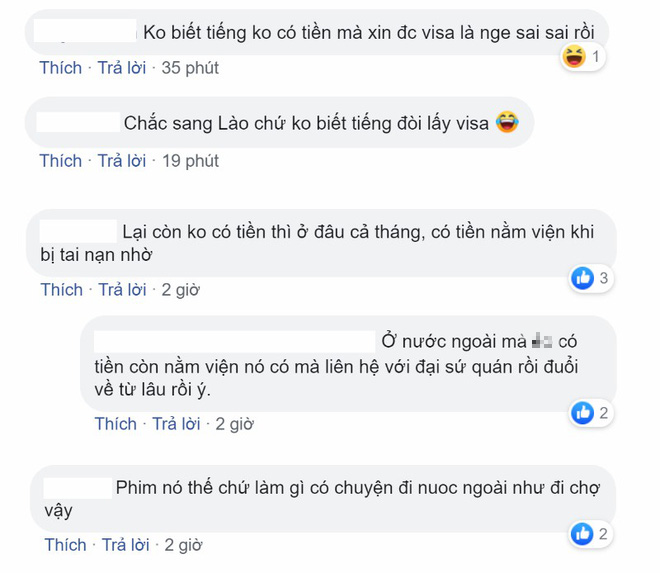Click crying-laughing emoji in Lào comment
This screenshot has height=573, width=660.
pos(507,123)
